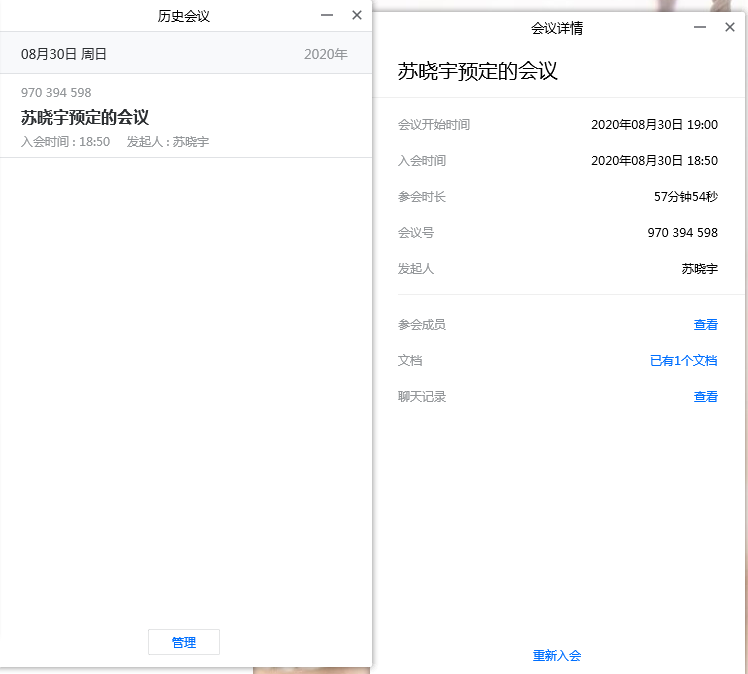
Task: Rejoin the meeting via 重新入会
Action: [x=557, y=656]
